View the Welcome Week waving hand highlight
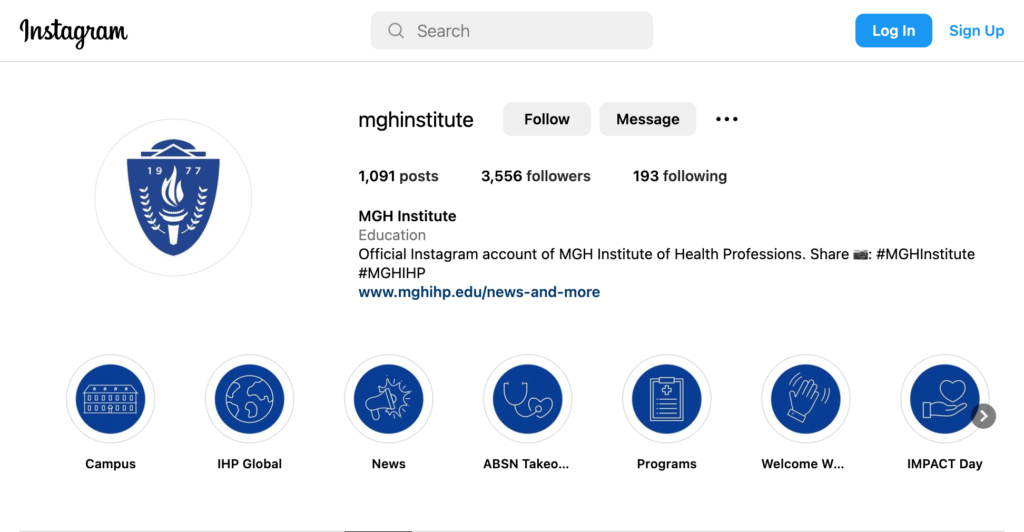This screenshot has width=1024, height=532. point(806,399)
